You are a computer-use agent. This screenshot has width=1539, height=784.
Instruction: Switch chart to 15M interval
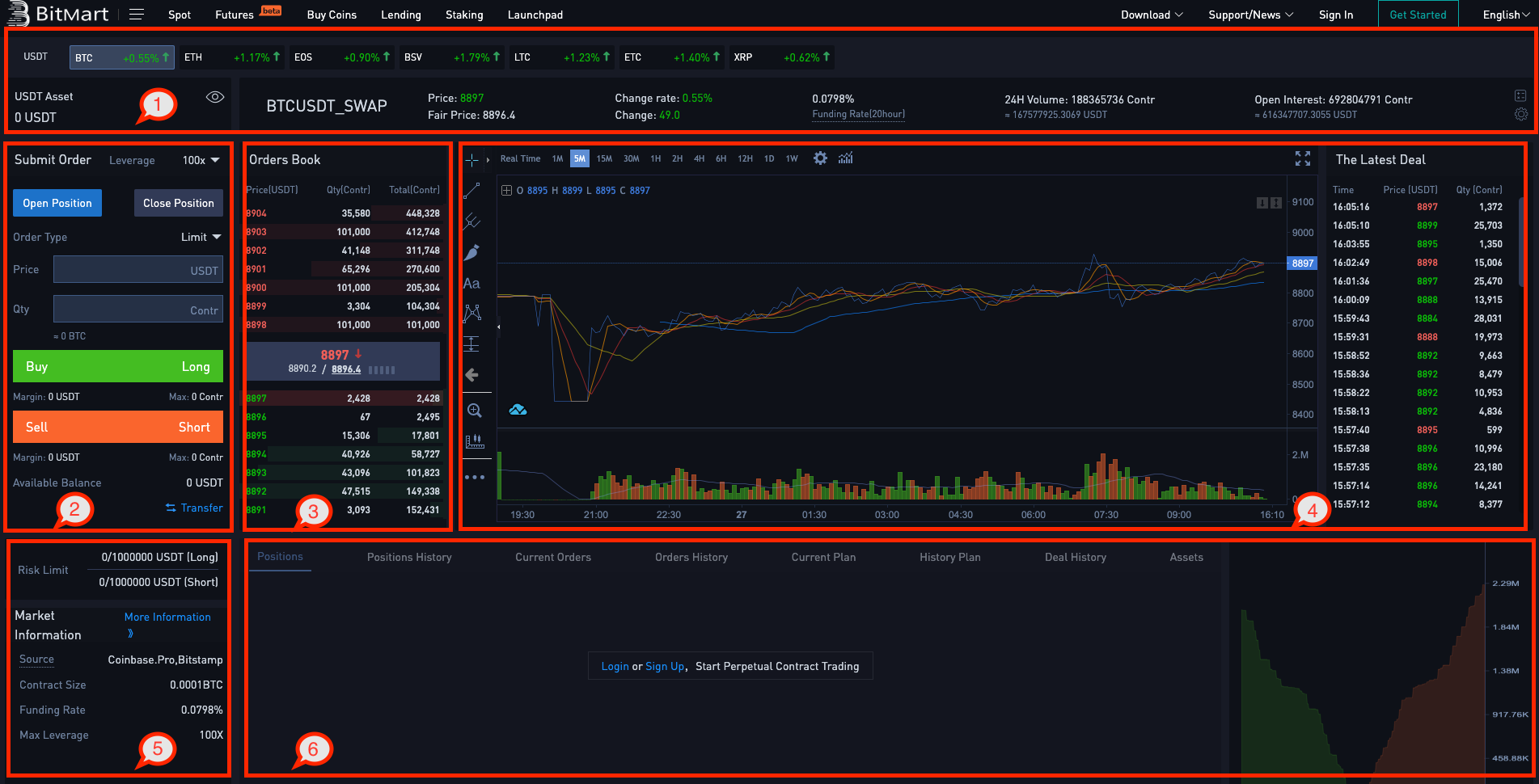604,158
